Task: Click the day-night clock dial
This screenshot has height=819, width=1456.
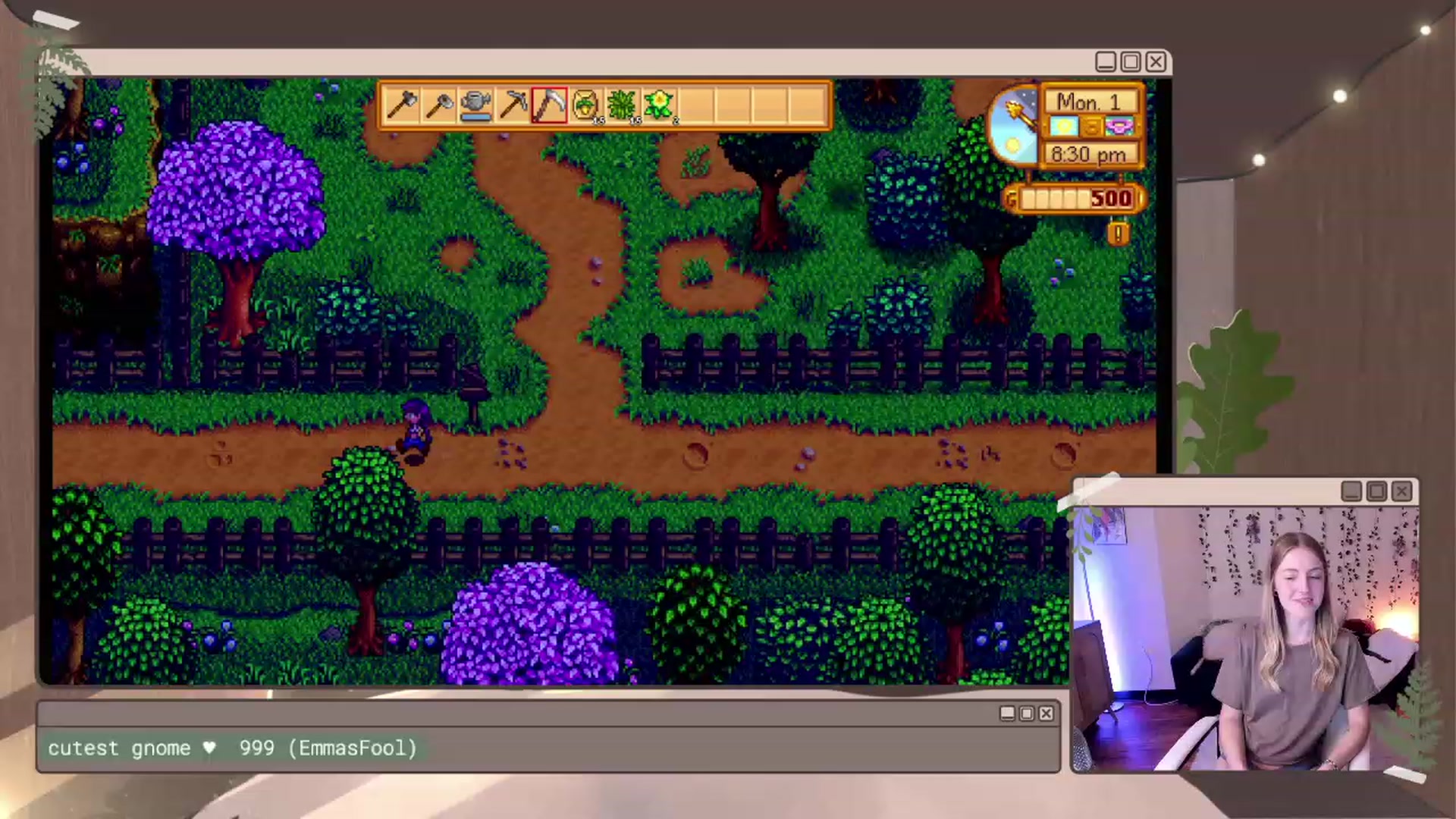Action: (x=1014, y=126)
